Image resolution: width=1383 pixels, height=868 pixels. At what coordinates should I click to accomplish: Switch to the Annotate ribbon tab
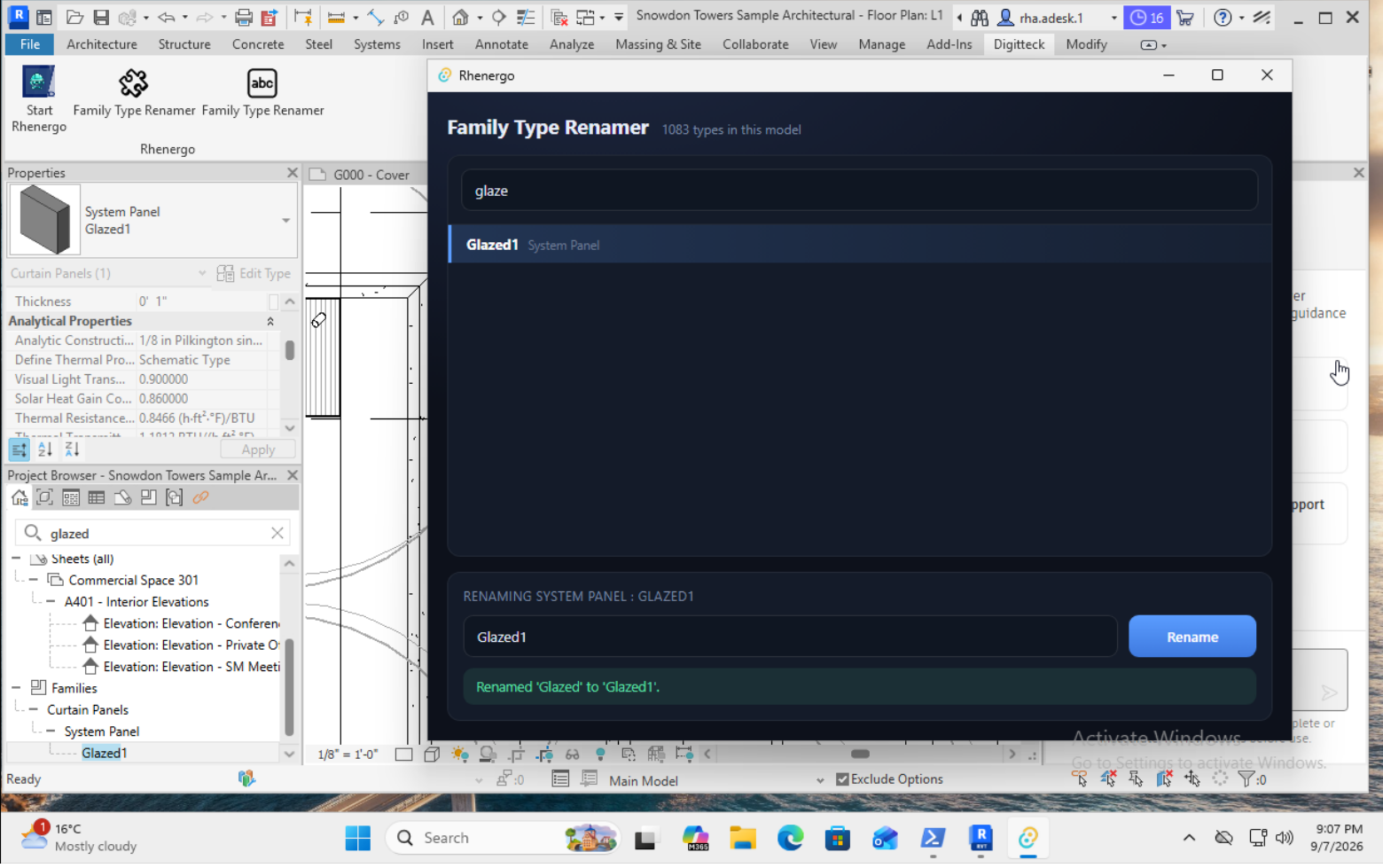tap(502, 44)
